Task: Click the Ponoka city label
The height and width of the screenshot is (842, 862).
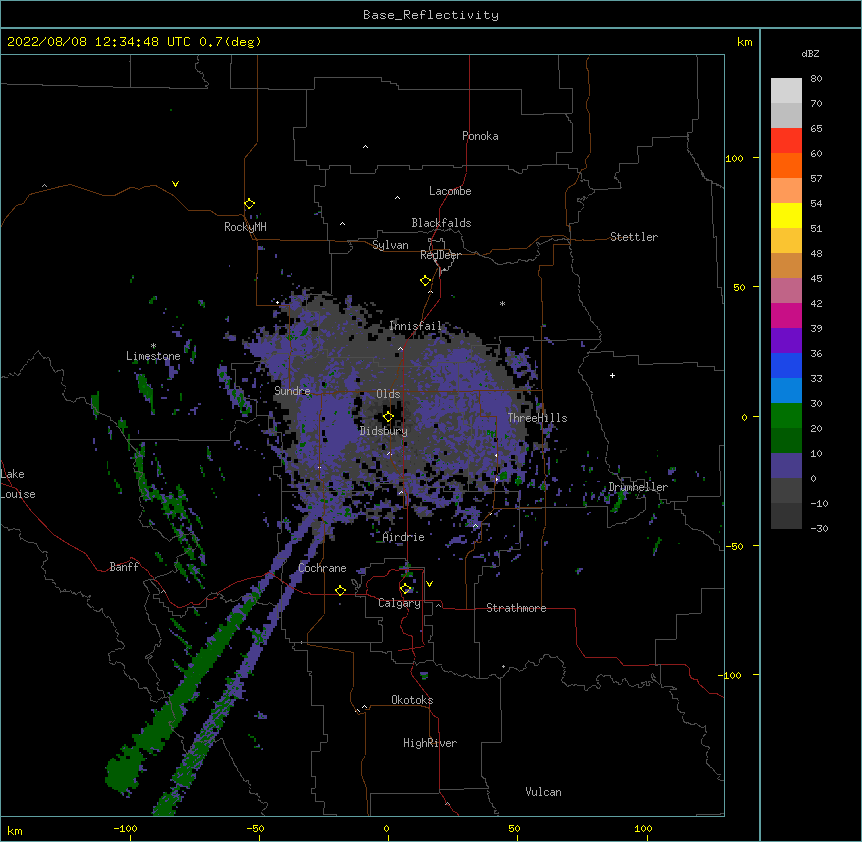Action: [480, 136]
